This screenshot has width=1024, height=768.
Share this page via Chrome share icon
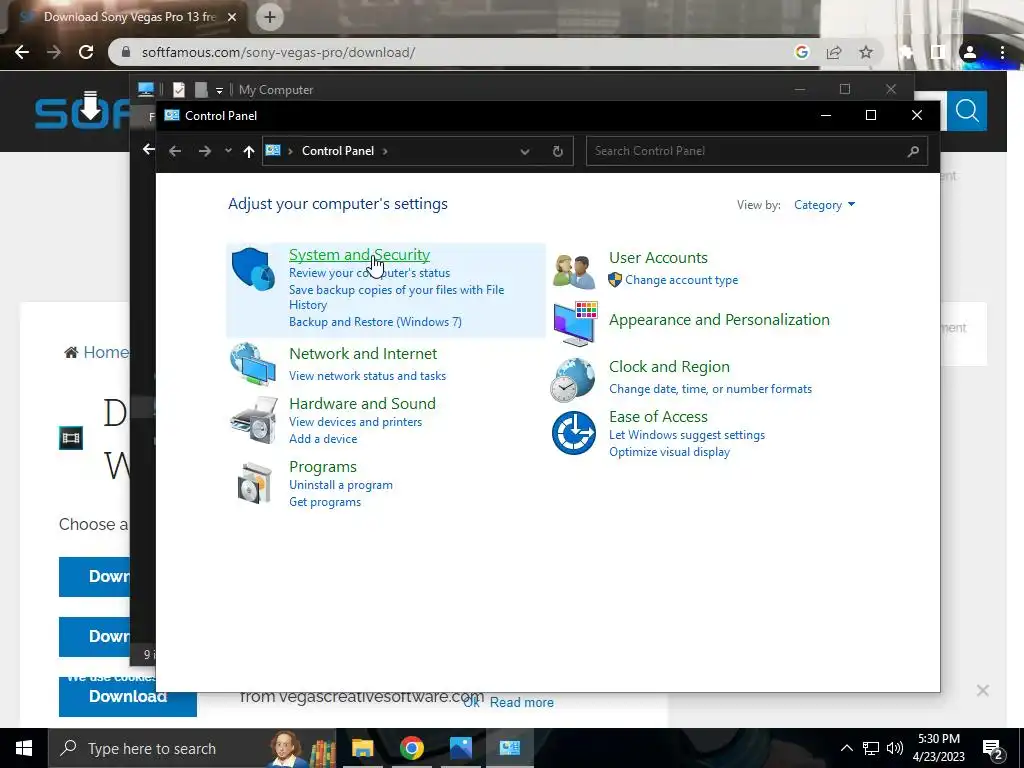tap(834, 52)
